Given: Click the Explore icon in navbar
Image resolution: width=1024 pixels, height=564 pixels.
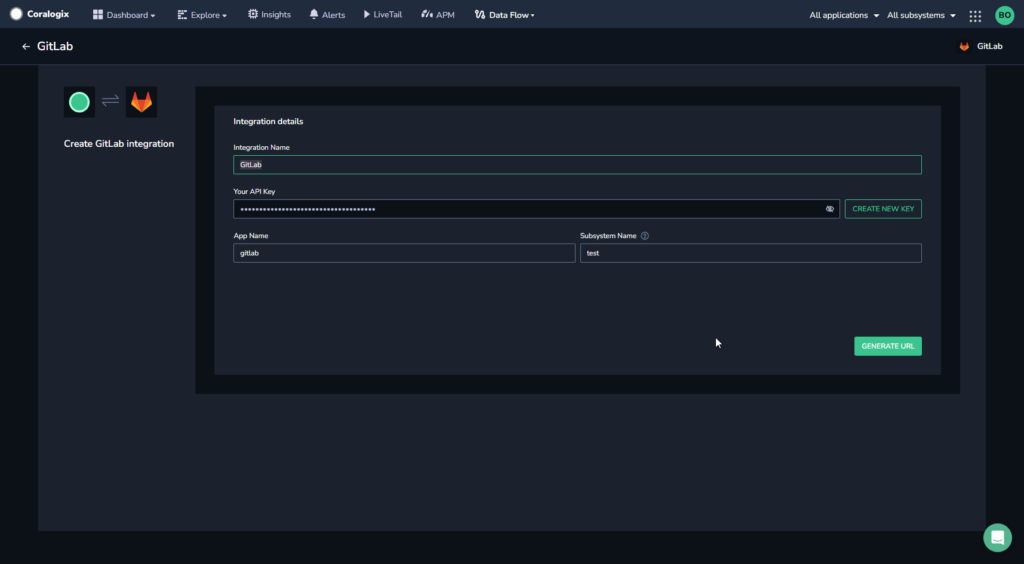Looking at the screenshot, I should [182, 14].
